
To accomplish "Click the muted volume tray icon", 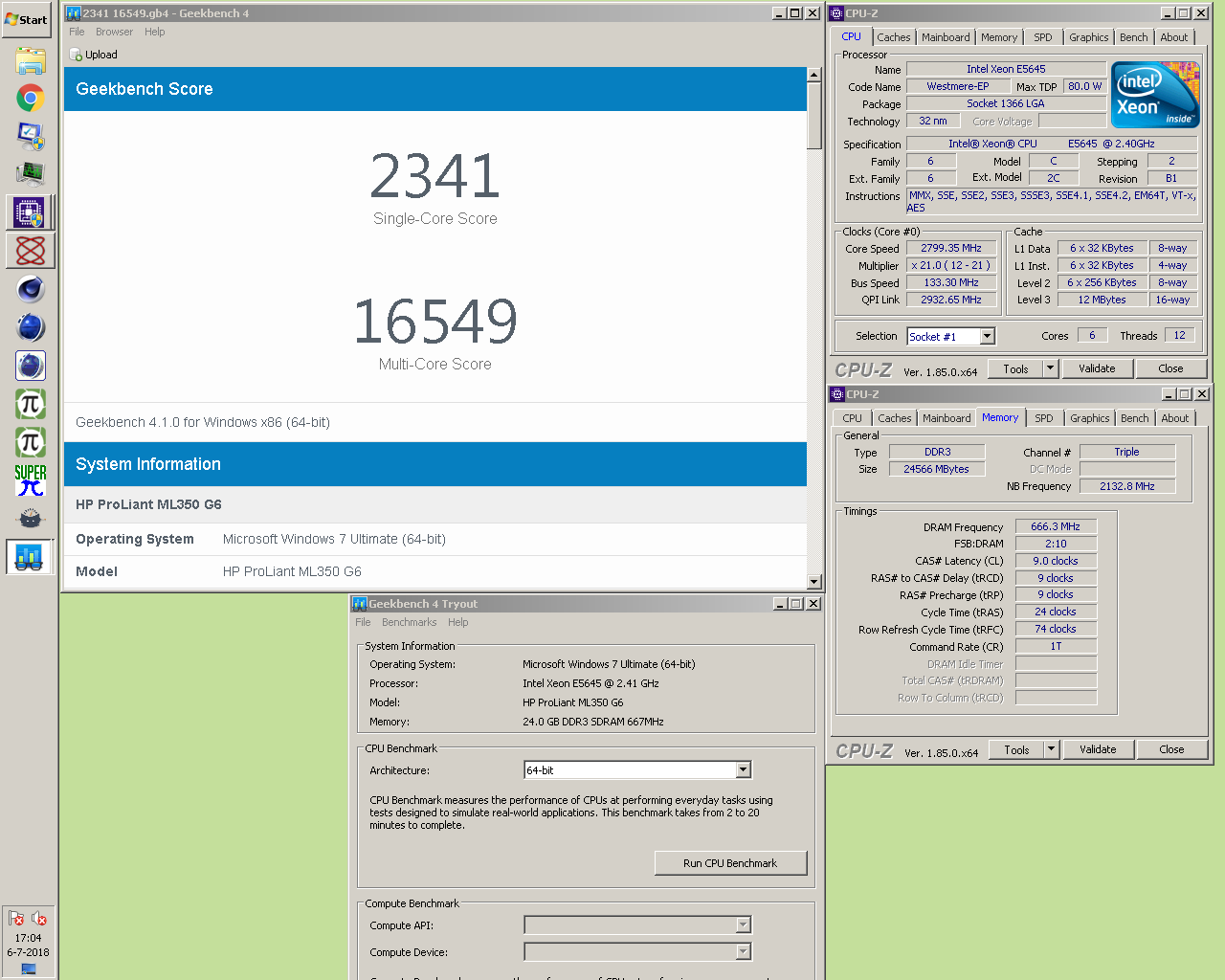I will [x=39, y=919].
